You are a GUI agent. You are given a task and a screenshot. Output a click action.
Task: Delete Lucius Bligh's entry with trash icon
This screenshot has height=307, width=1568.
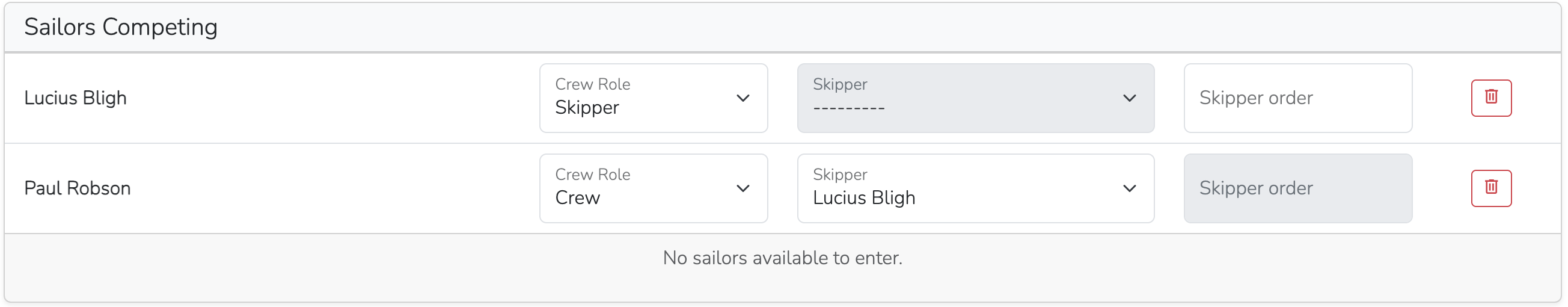click(x=1490, y=98)
